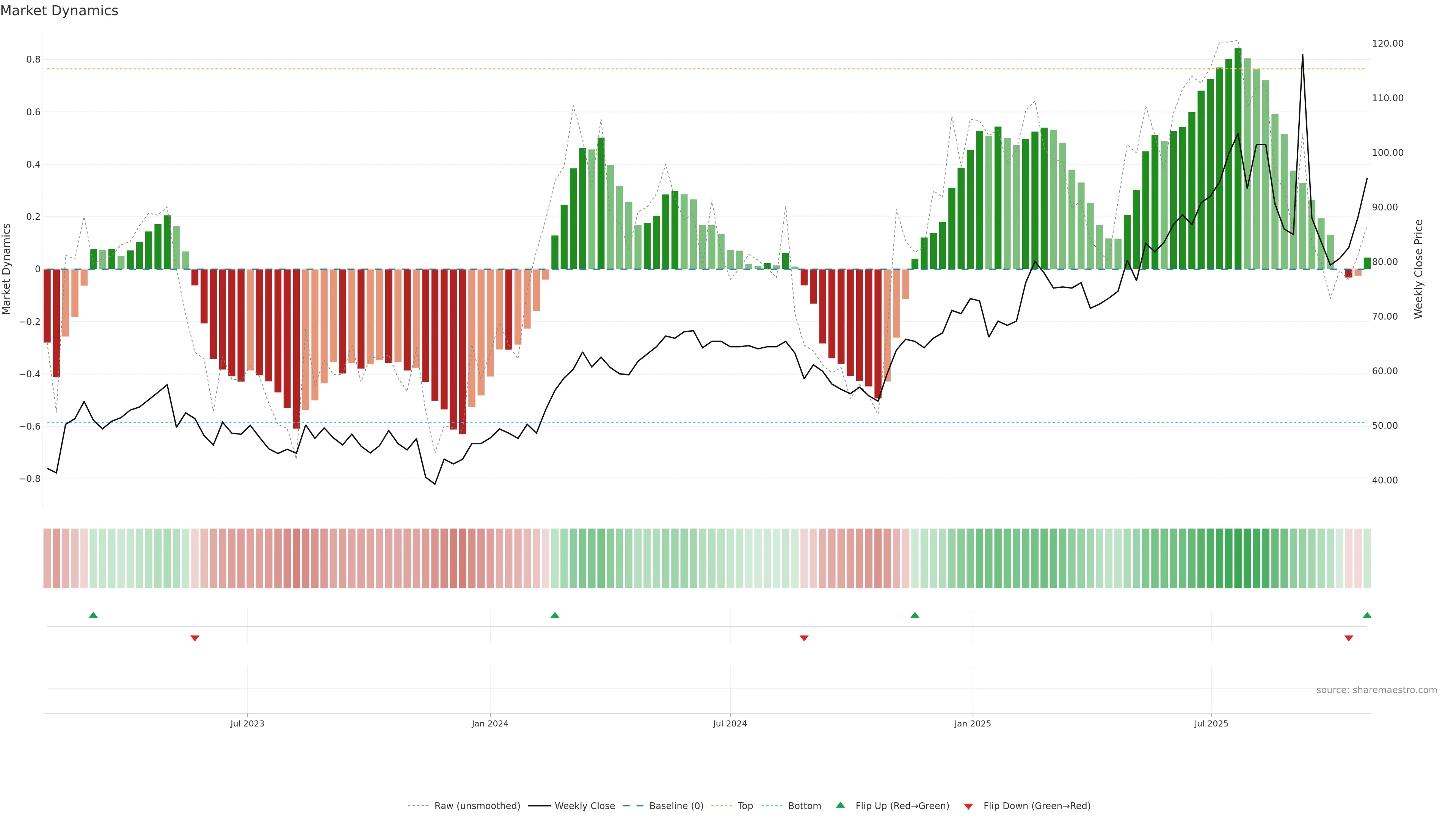Image resolution: width=1456 pixels, height=819 pixels.
Task: Click the Flip Down triangle after Jul 2024
Action: click(804, 638)
